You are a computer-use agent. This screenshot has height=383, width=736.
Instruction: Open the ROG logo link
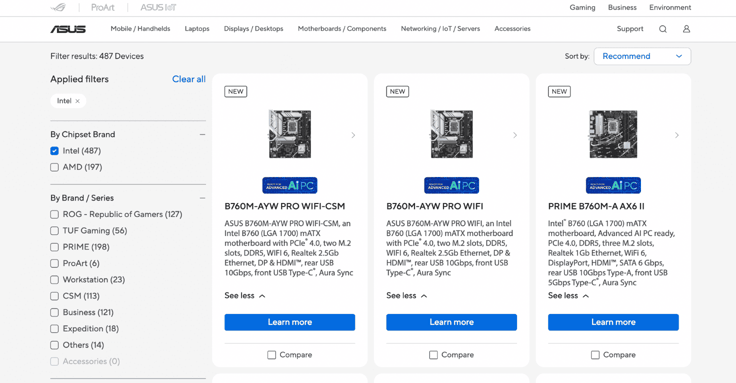pos(59,8)
